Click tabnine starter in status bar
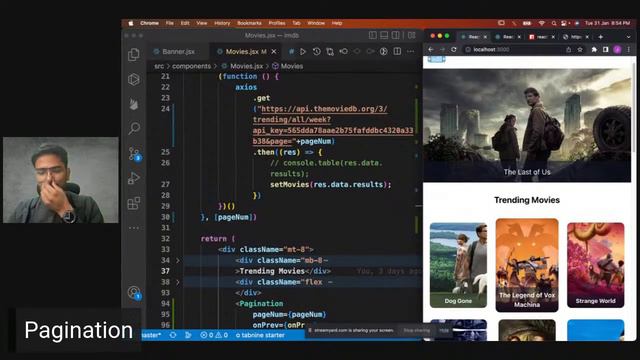The image size is (640, 360). pyautogui.click(x=260, y=335)
